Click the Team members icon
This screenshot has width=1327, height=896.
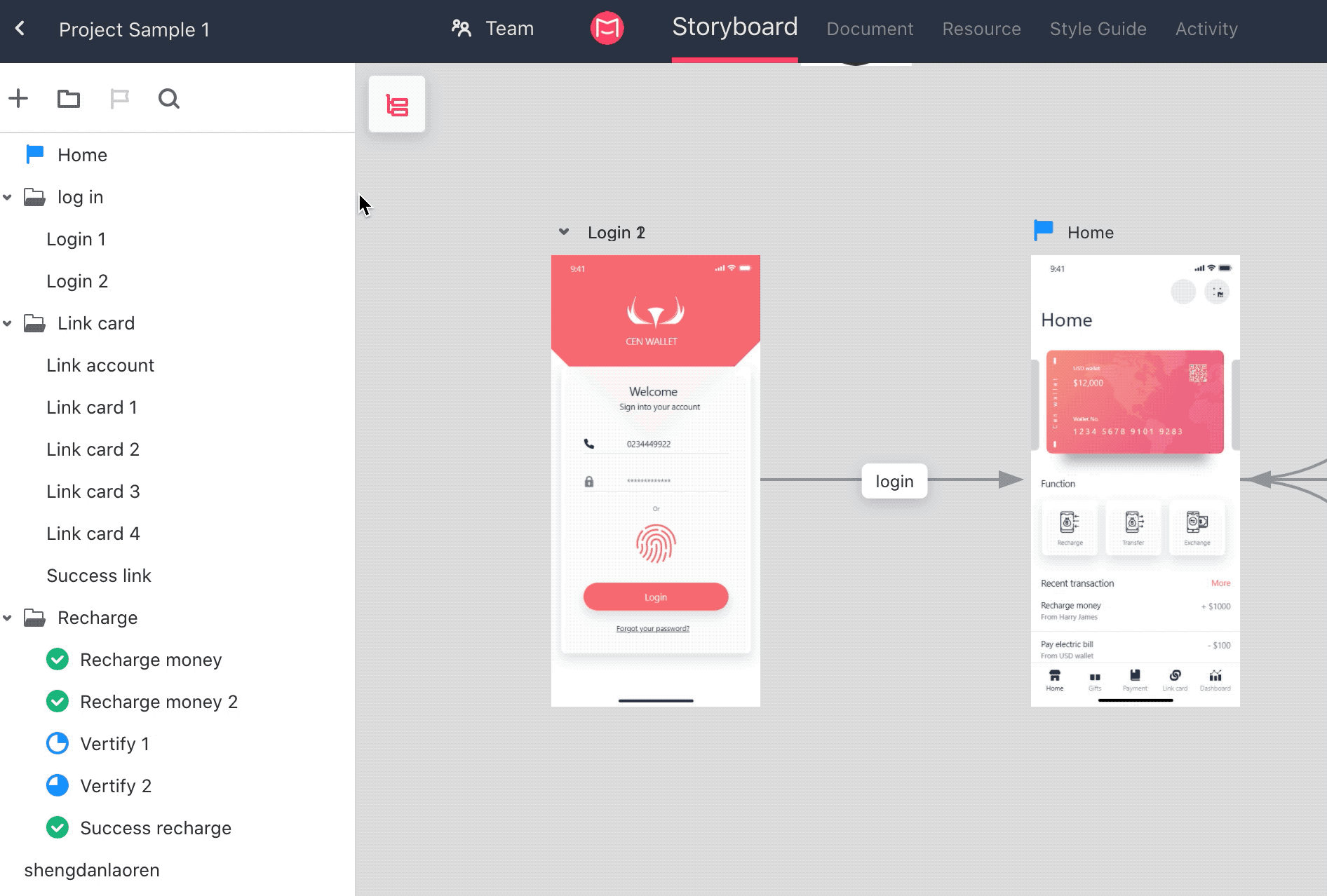(461, 28)
